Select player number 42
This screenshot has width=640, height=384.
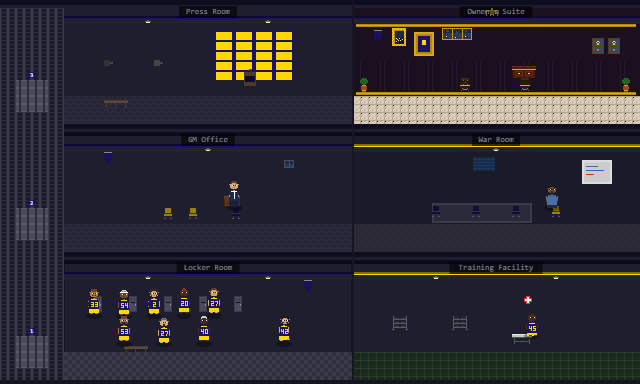coord(284,330)
